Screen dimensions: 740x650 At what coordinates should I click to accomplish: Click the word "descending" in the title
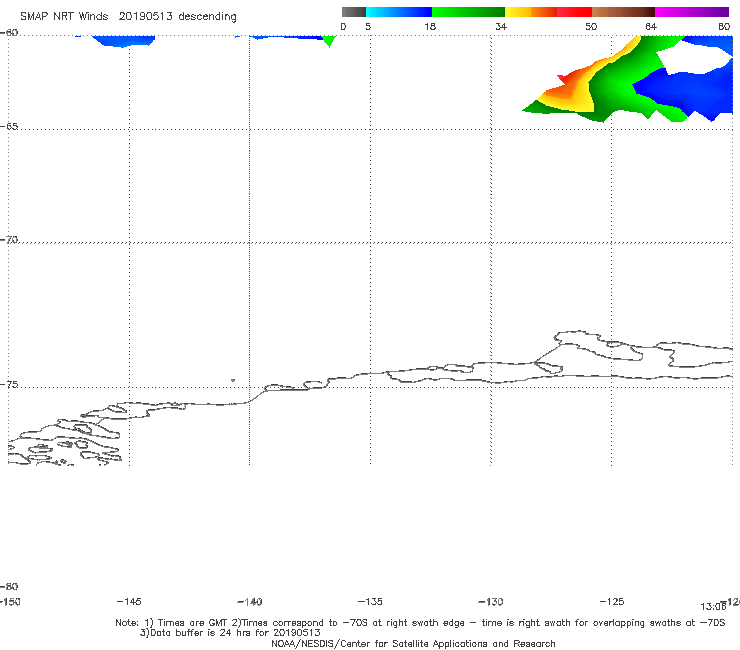click(208, 17)
